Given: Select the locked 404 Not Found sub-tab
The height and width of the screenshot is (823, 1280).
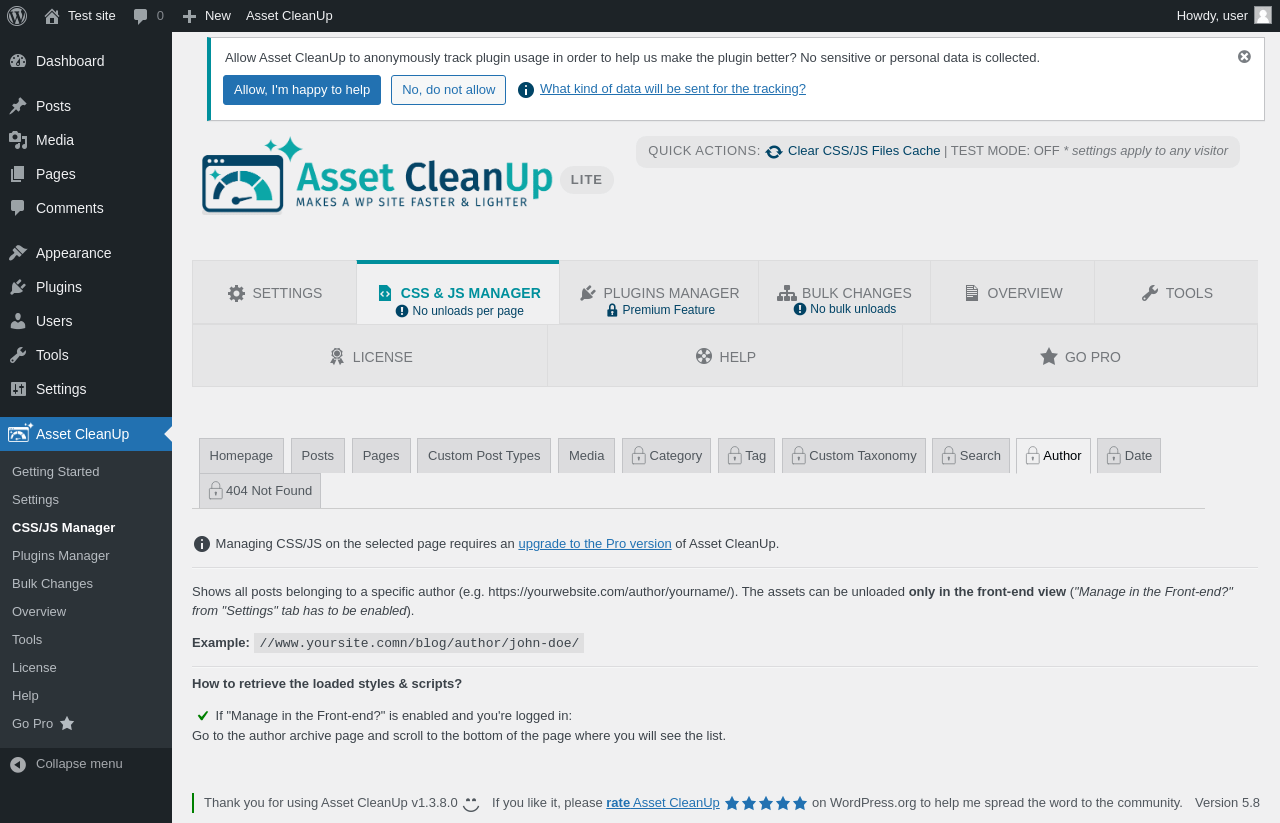Looking at the screenshot, I should 260,491.
